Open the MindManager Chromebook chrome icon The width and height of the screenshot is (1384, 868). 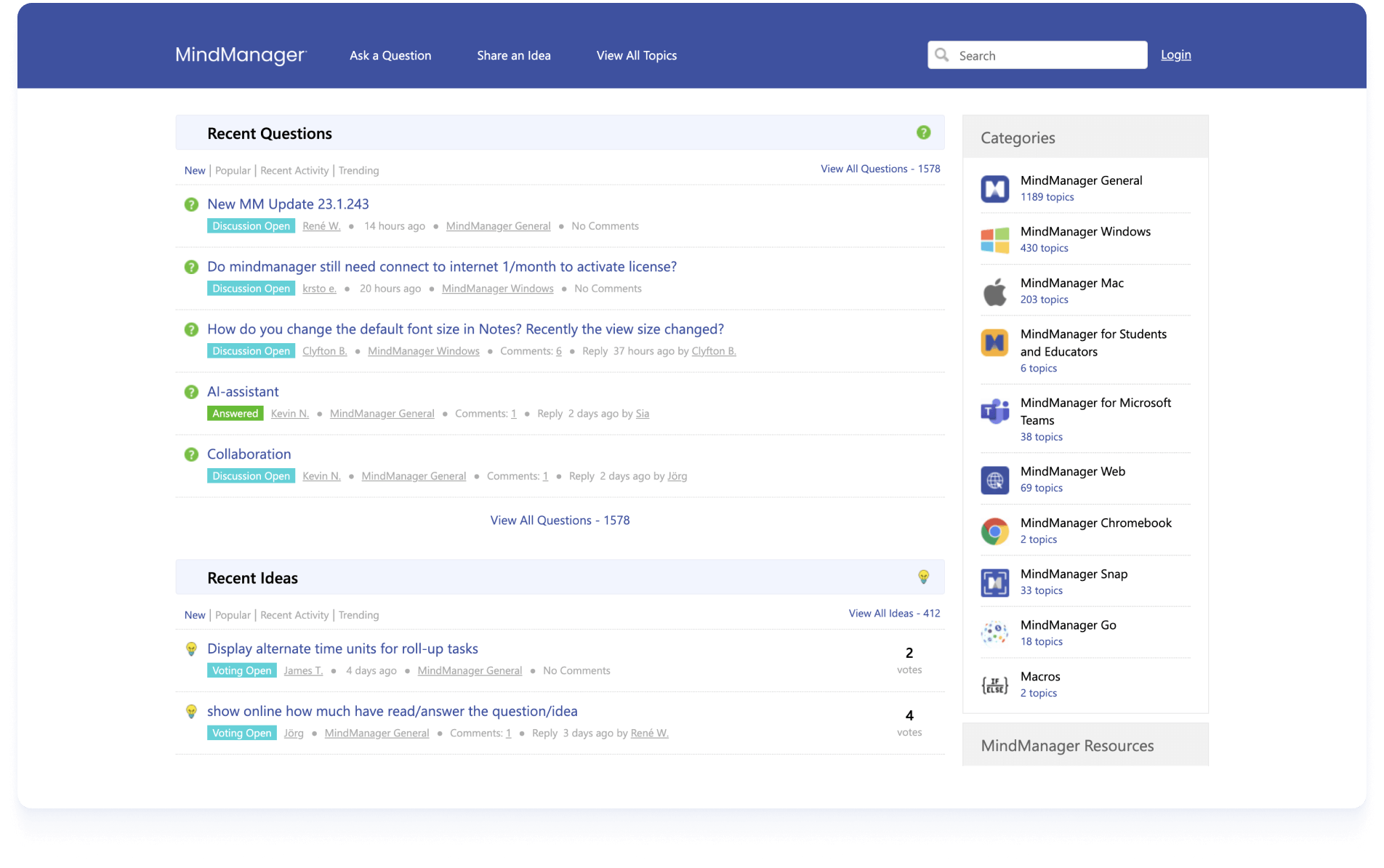tap(994, 531)
